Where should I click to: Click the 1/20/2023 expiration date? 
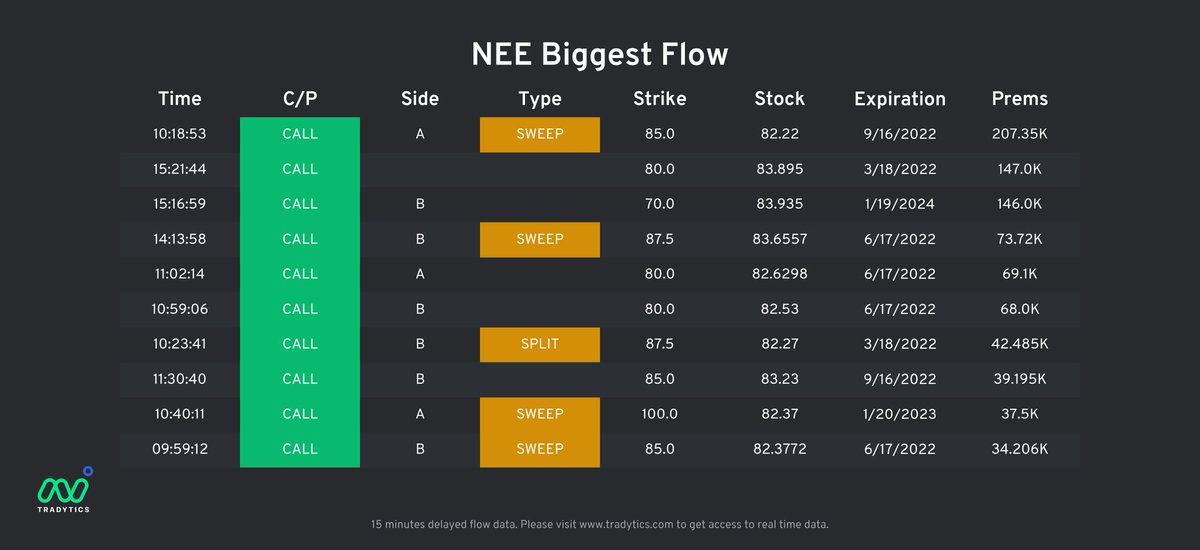900,414
